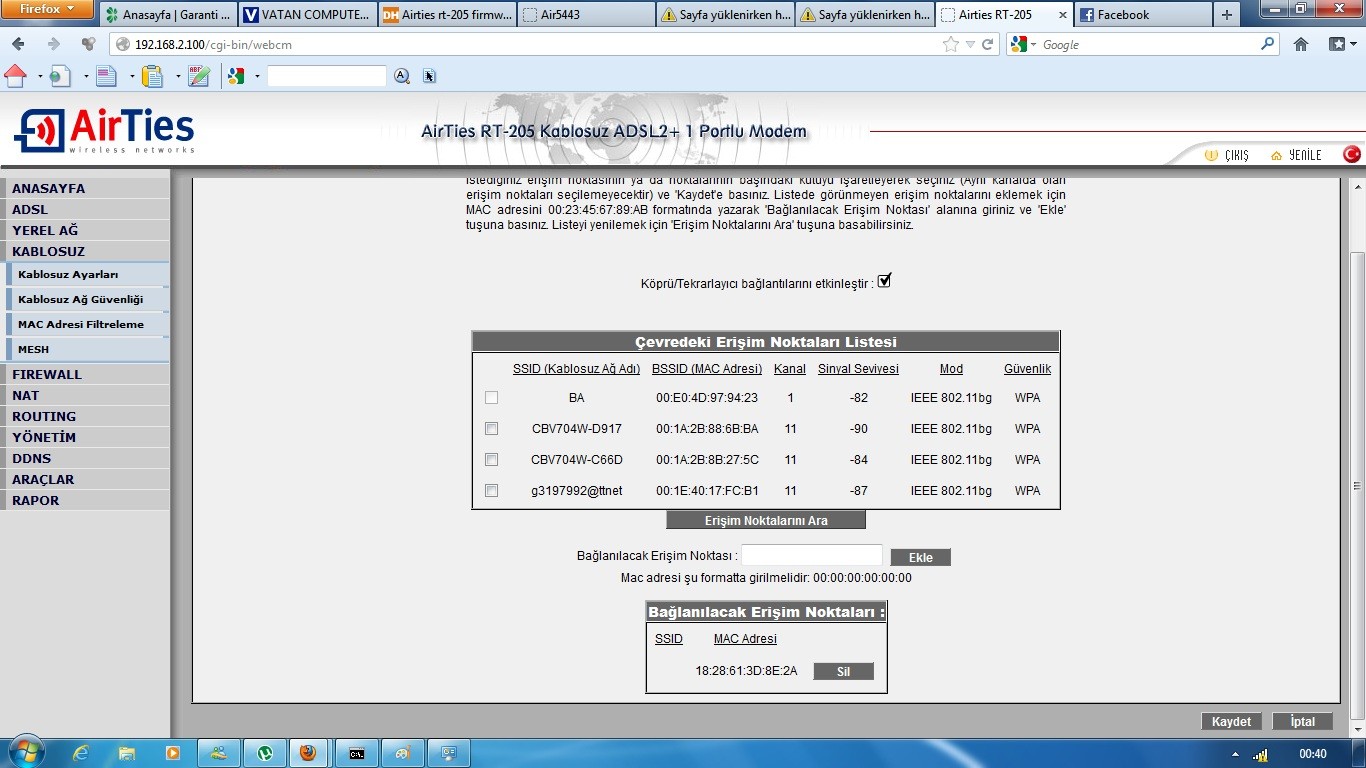
Task: Open YÖNETİM sidebar menu
Action: coord(85,437)
